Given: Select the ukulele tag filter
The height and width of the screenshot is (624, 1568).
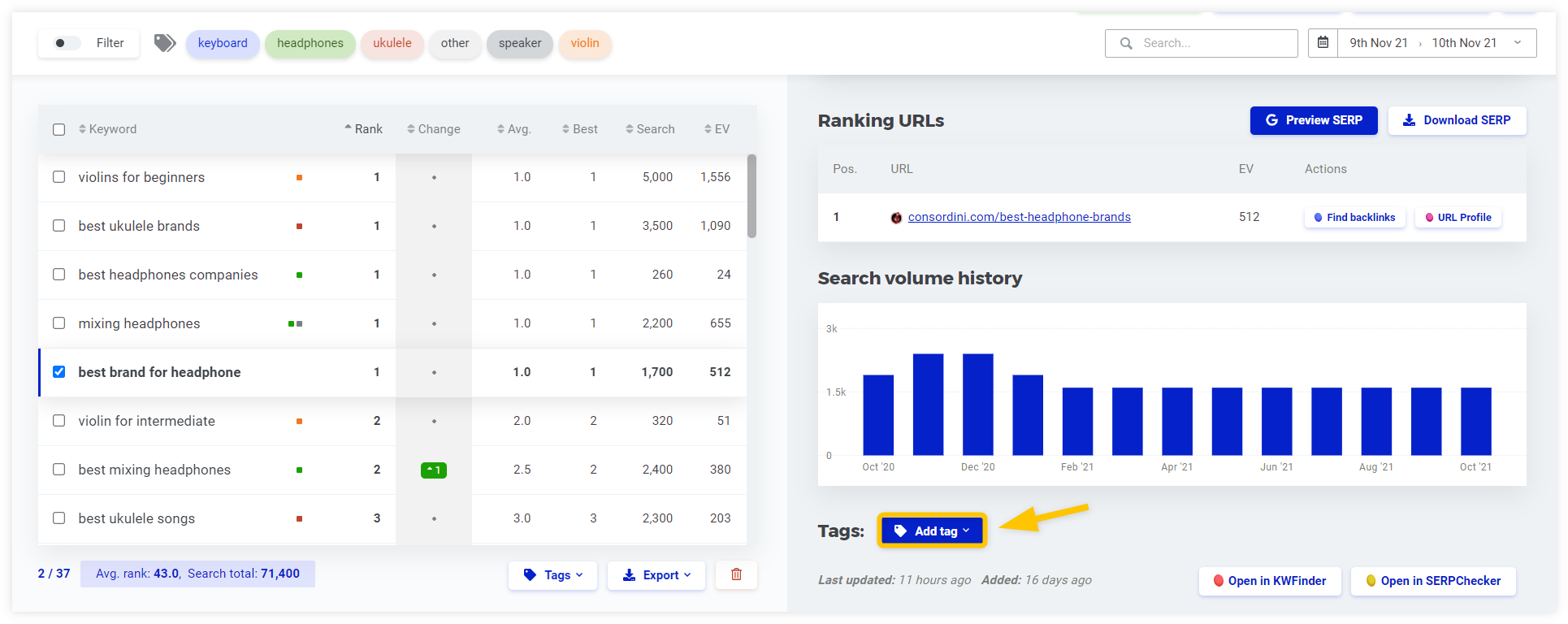Looking at the screenshot, I should coord(392,43).
